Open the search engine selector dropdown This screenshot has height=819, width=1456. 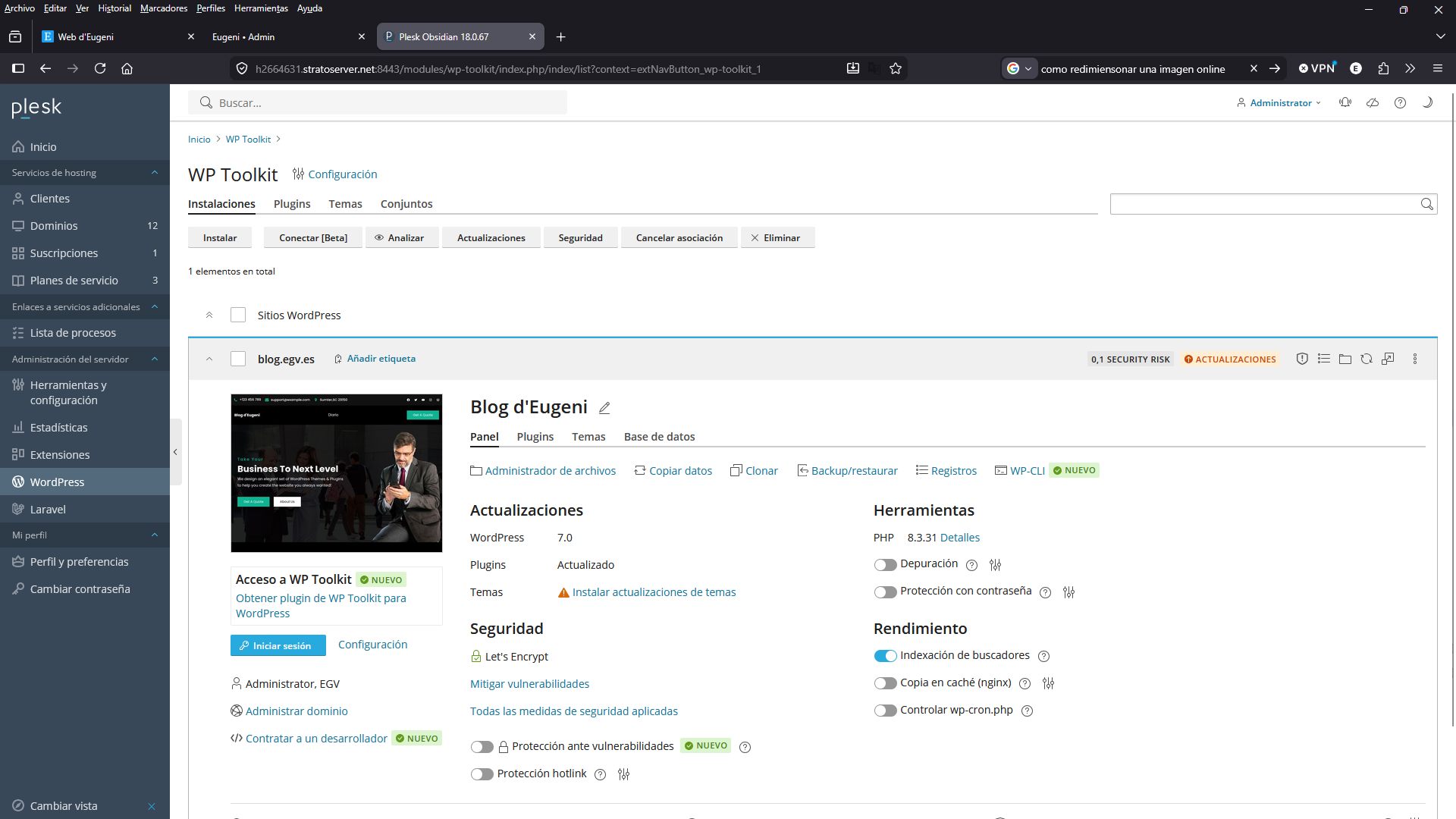(x=1019, y=68)
